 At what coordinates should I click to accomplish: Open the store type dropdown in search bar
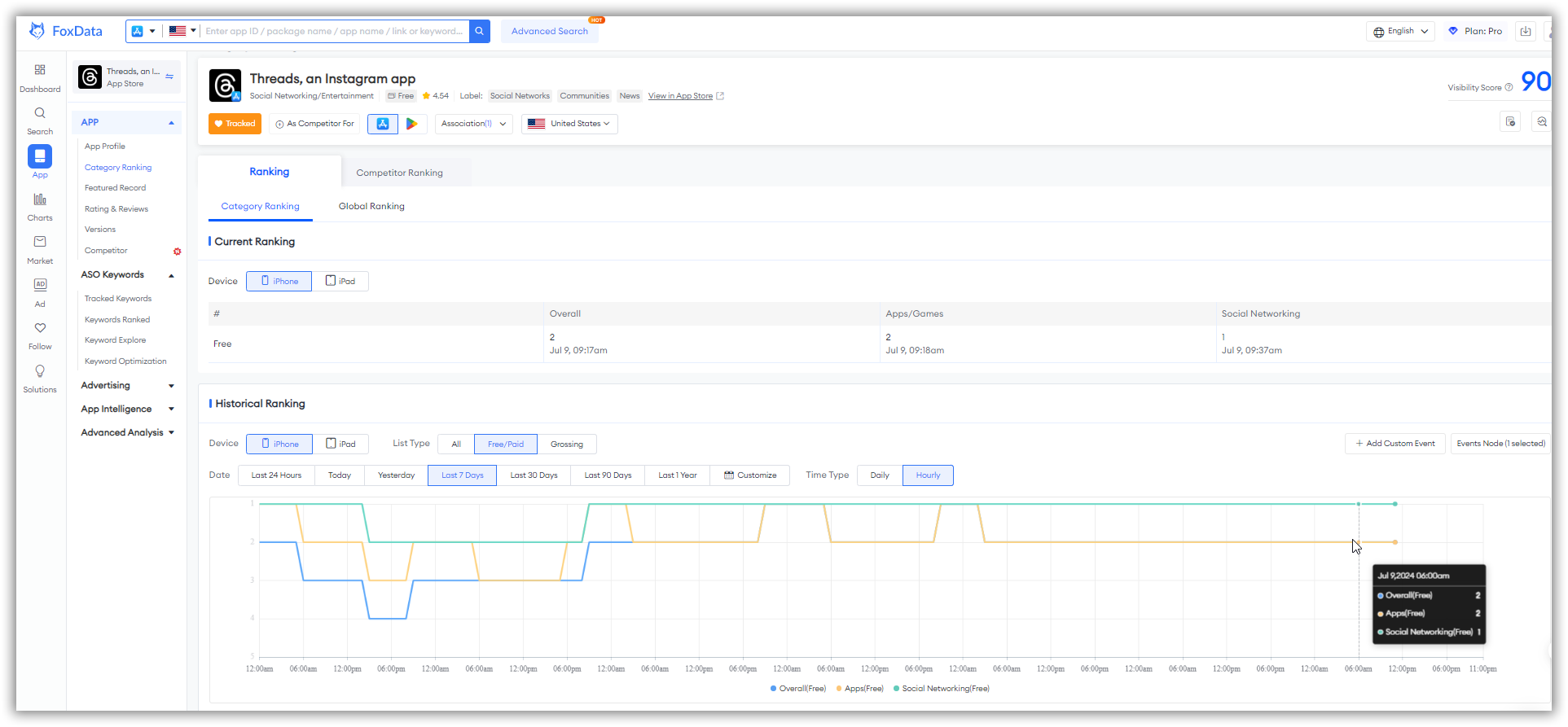pyautogui.click(x=143, y=31)
